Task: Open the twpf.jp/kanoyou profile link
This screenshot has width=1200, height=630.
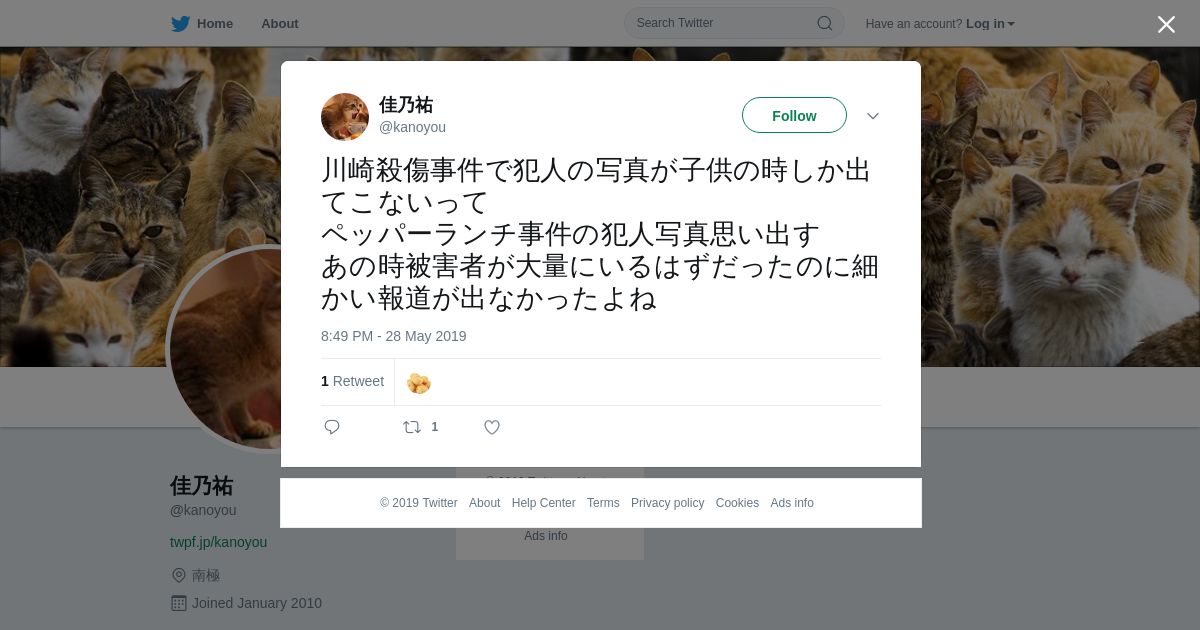Action: tap(218, 542)
